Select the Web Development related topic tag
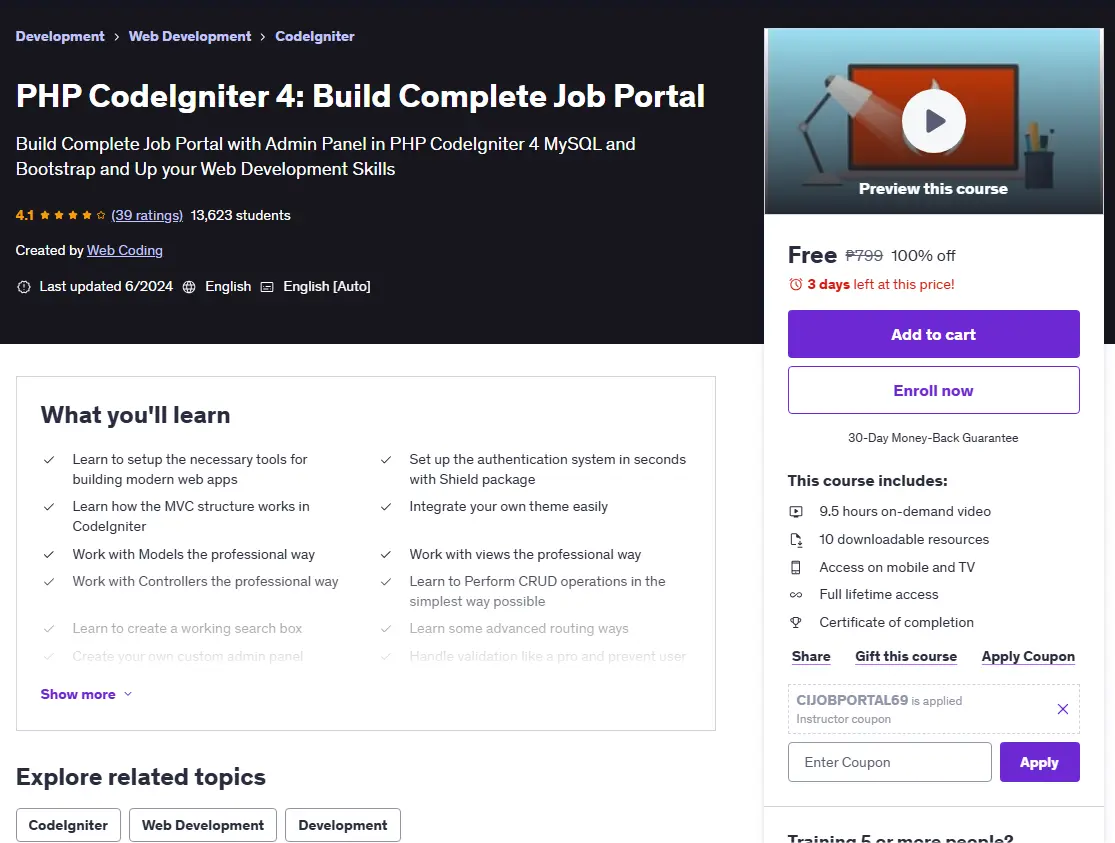The width and height of the screenshot is (1115, 843). (x=203, y=825)
